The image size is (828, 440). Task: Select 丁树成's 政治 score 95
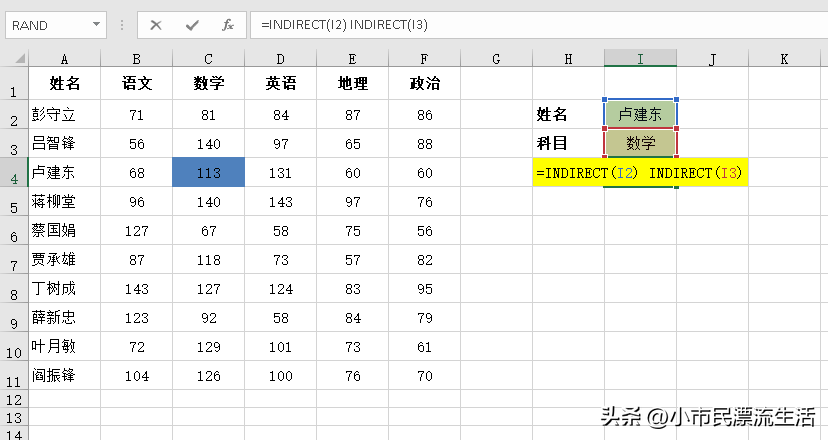[x=425, y=288]
